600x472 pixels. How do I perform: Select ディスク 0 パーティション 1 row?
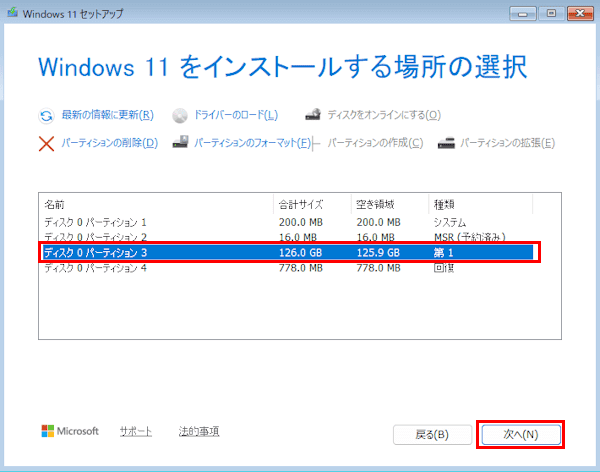pos(288,222)
